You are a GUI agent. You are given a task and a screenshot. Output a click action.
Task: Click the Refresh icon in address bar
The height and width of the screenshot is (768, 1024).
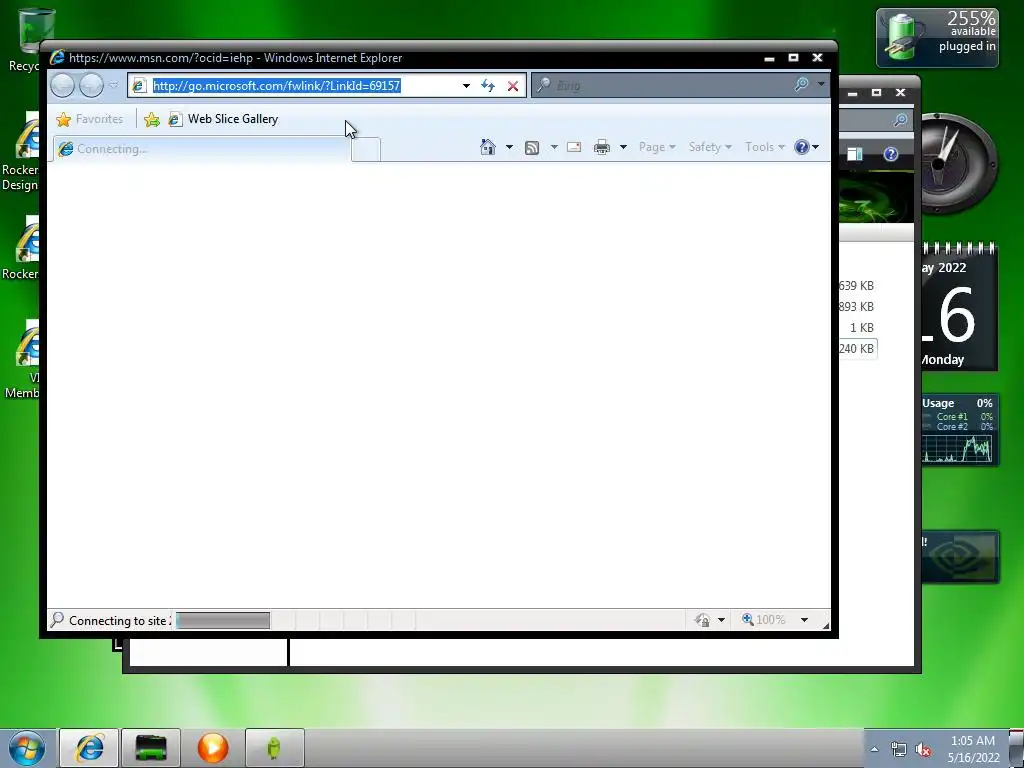click(x=488, y=86)
